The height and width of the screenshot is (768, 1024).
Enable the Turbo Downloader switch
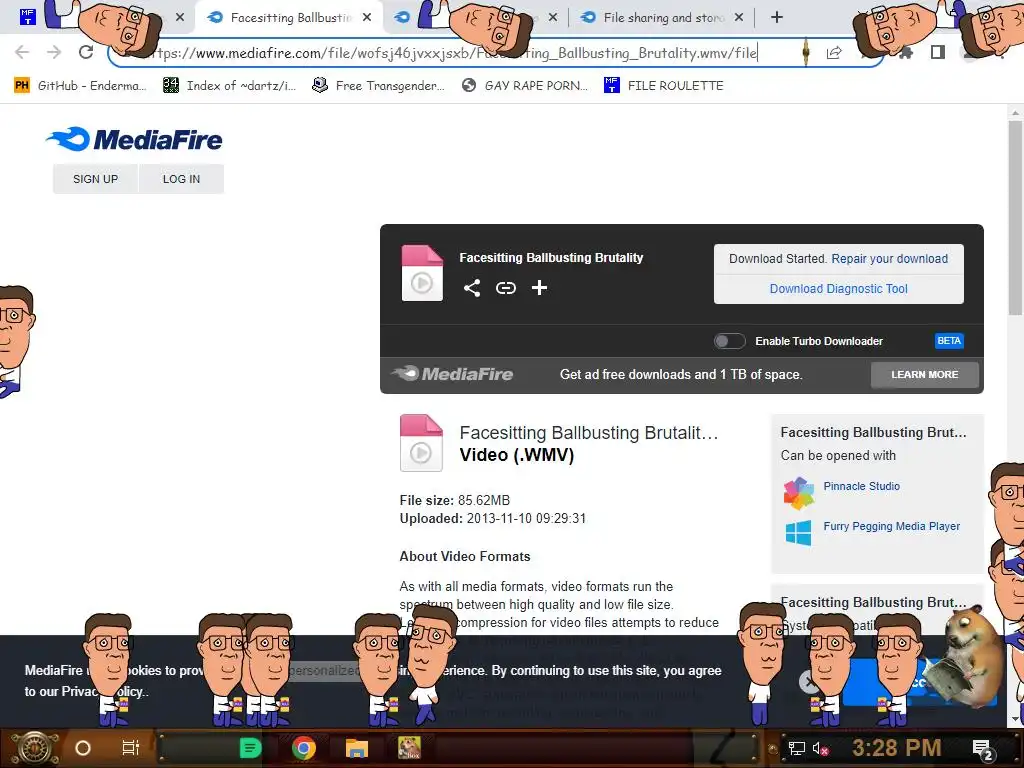tap(729, 341)
